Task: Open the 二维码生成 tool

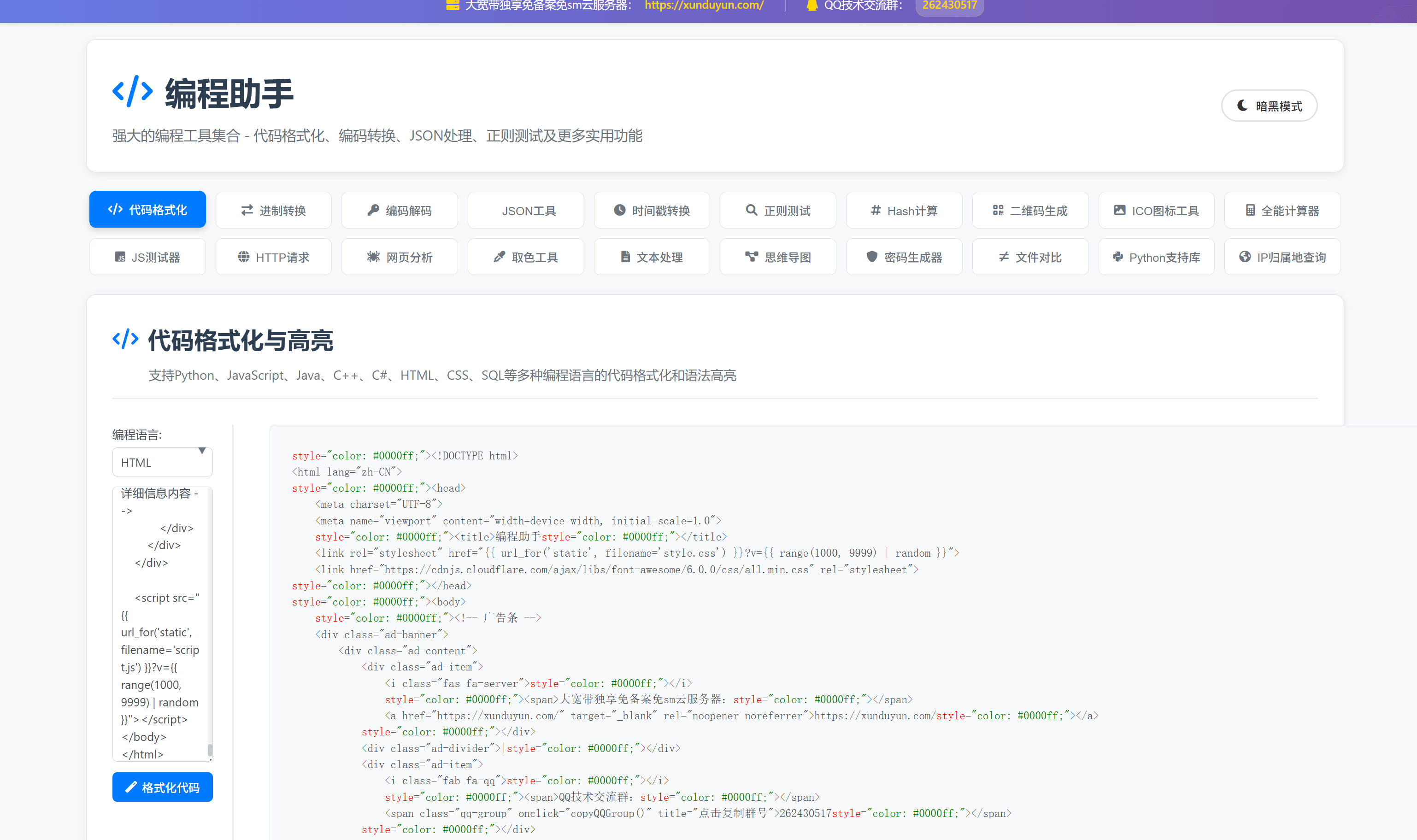Action: (1030, 210)
